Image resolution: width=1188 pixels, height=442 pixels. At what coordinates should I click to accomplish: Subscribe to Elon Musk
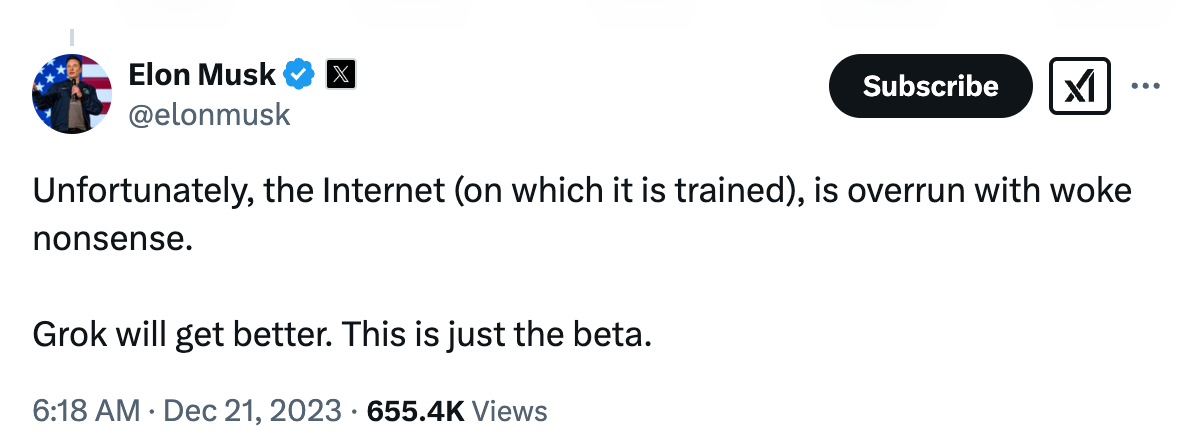click(x=930, y=86)
